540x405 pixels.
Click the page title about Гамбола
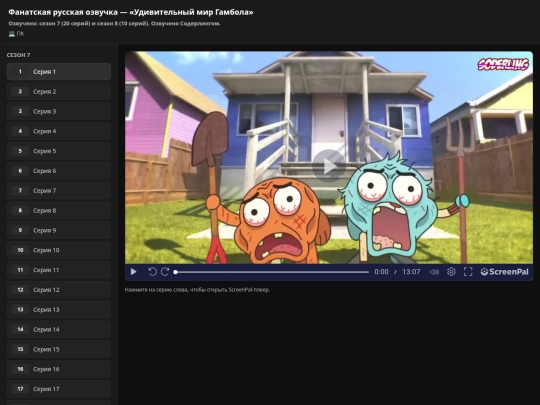tap(131, 12)
